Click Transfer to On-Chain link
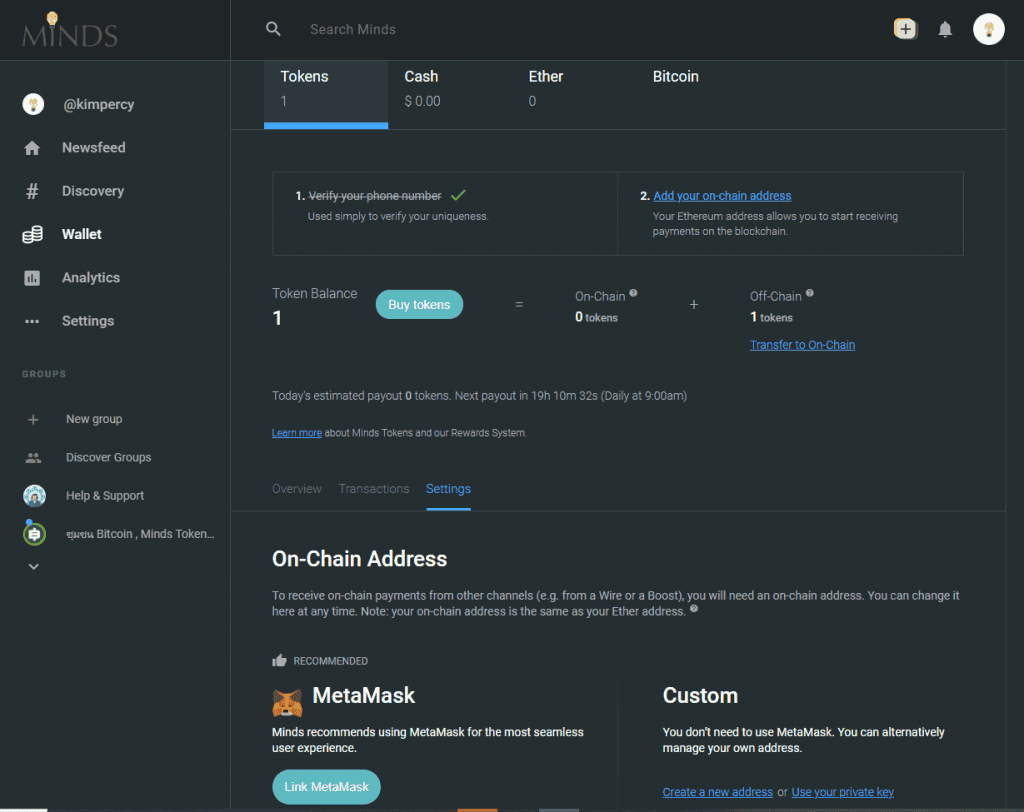This screenshot has height=812, width=1024. point(802,345)
